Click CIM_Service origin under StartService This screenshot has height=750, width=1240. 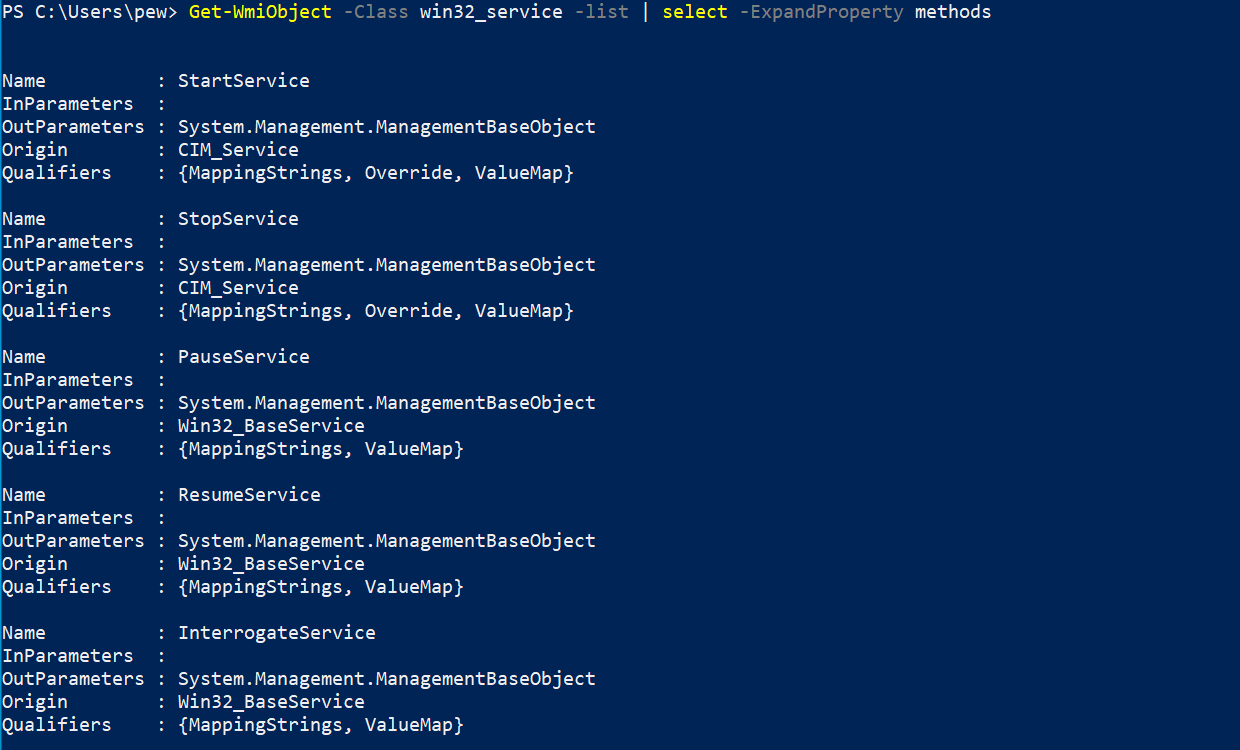tap(238, 150)
